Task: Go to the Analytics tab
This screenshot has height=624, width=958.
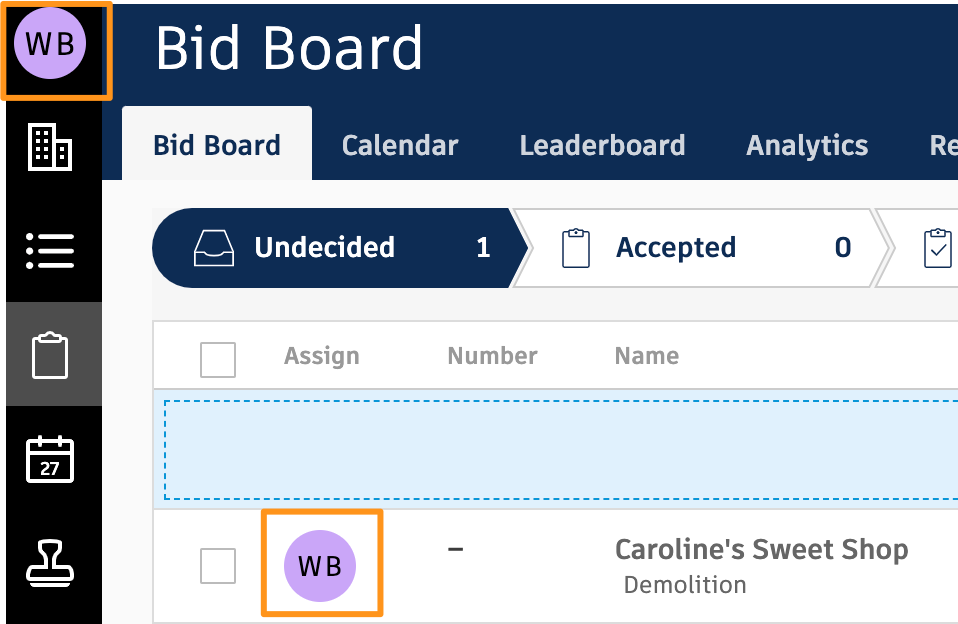Action: [x=807, y=145]
